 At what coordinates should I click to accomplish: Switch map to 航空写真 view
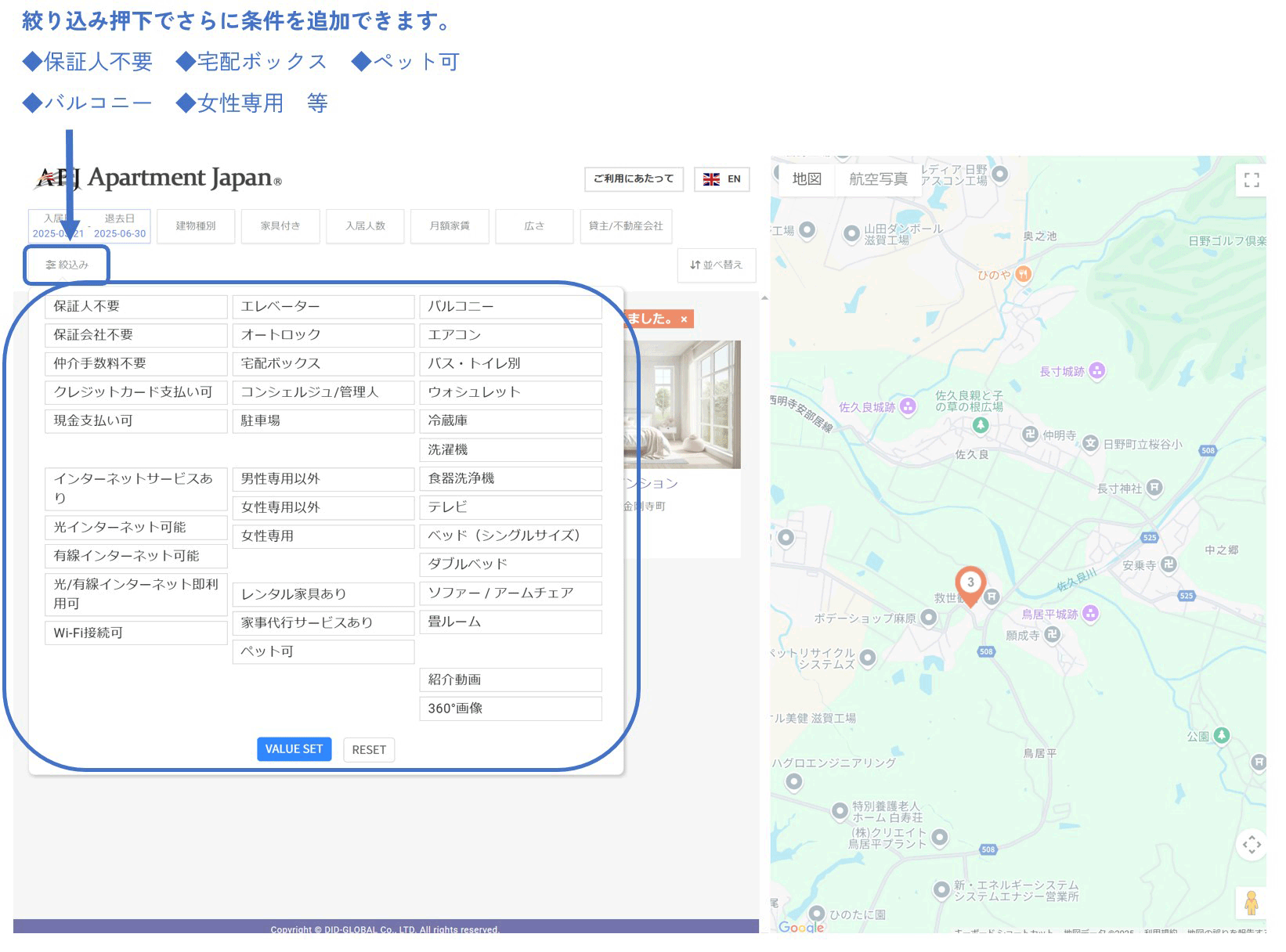pos(878,179)
